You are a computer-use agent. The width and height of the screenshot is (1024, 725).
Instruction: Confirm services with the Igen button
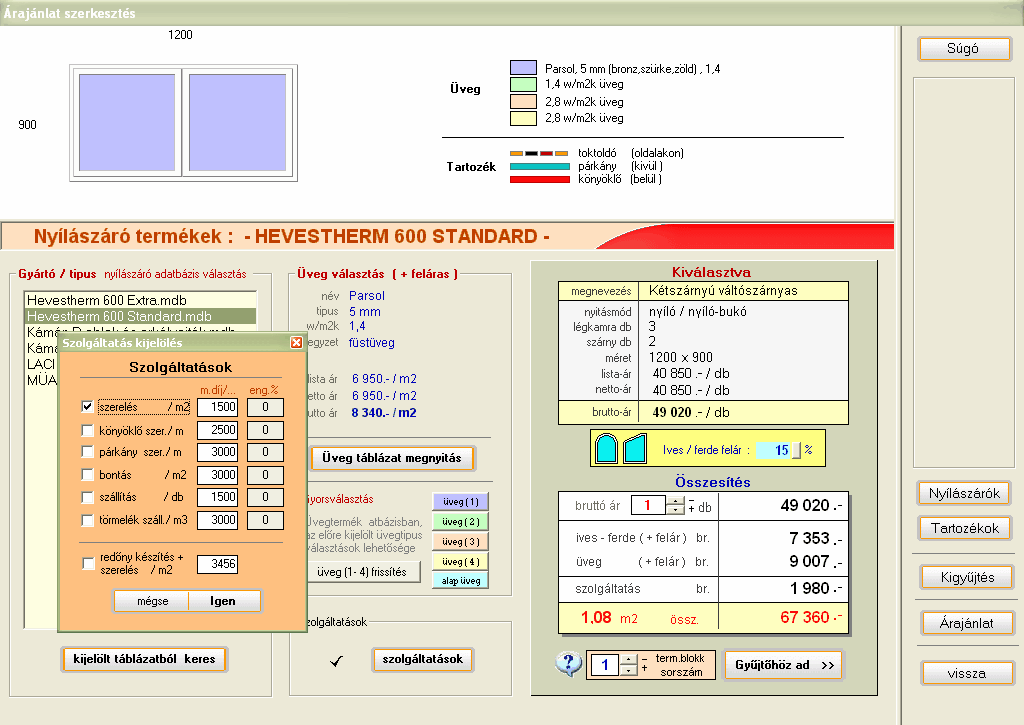(224, 601)
